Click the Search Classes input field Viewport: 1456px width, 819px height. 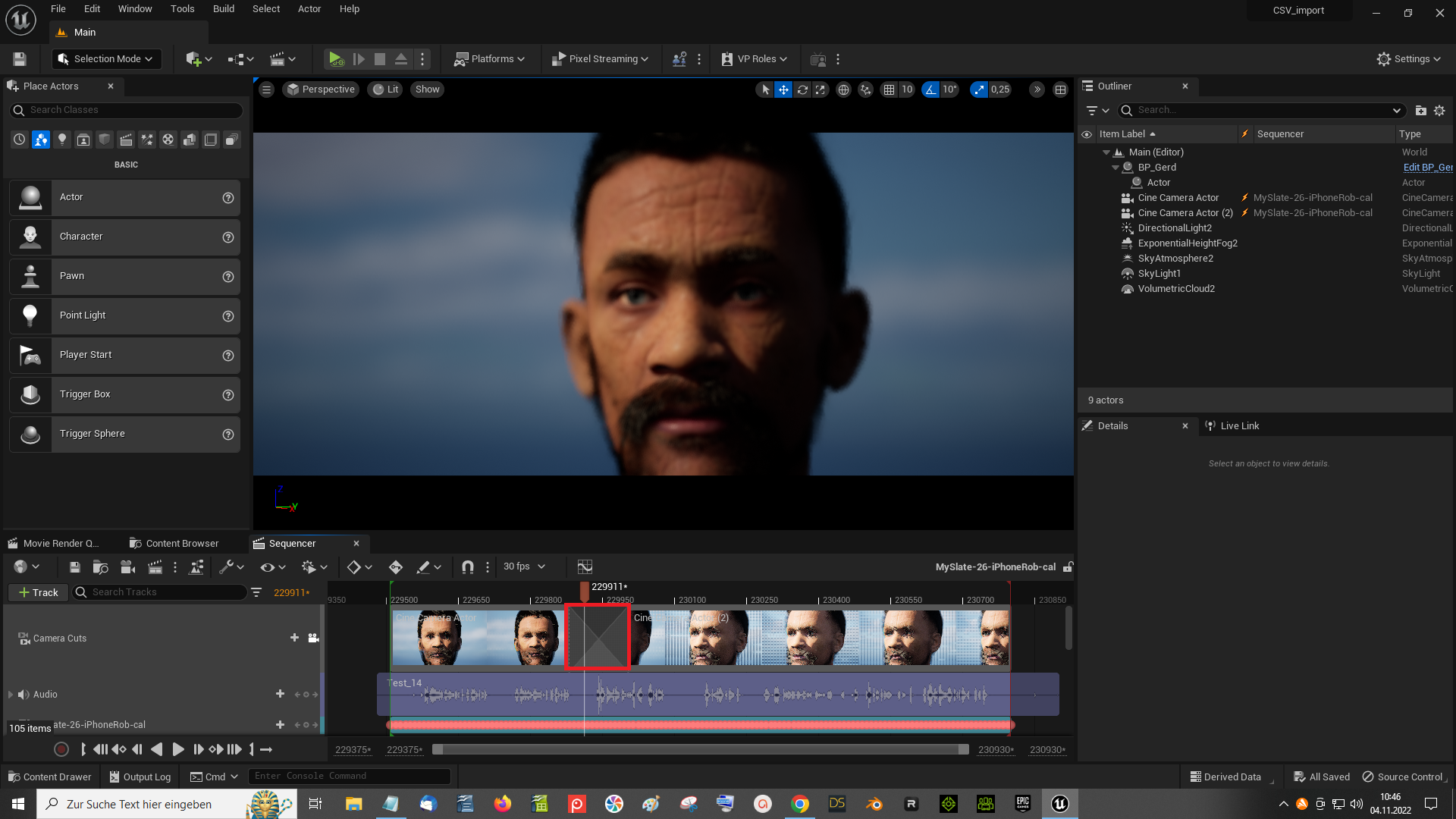point(127,111)
